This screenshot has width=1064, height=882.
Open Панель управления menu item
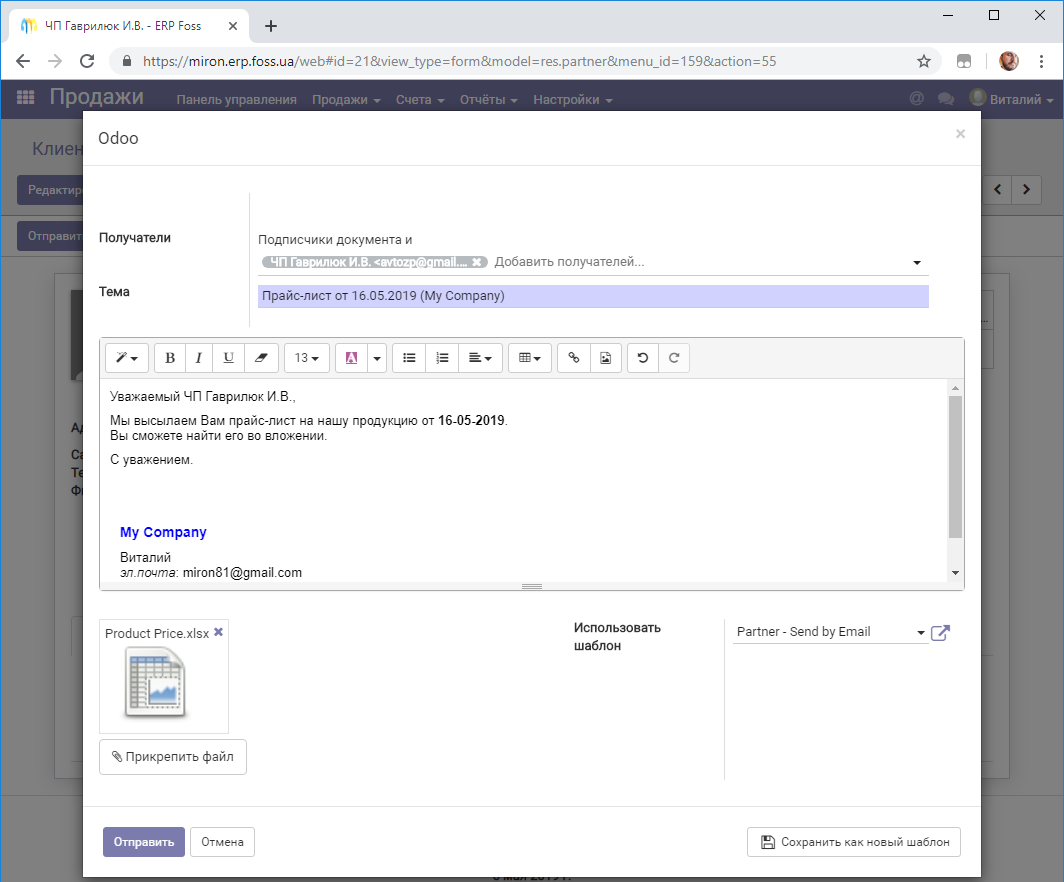[237, 100]
